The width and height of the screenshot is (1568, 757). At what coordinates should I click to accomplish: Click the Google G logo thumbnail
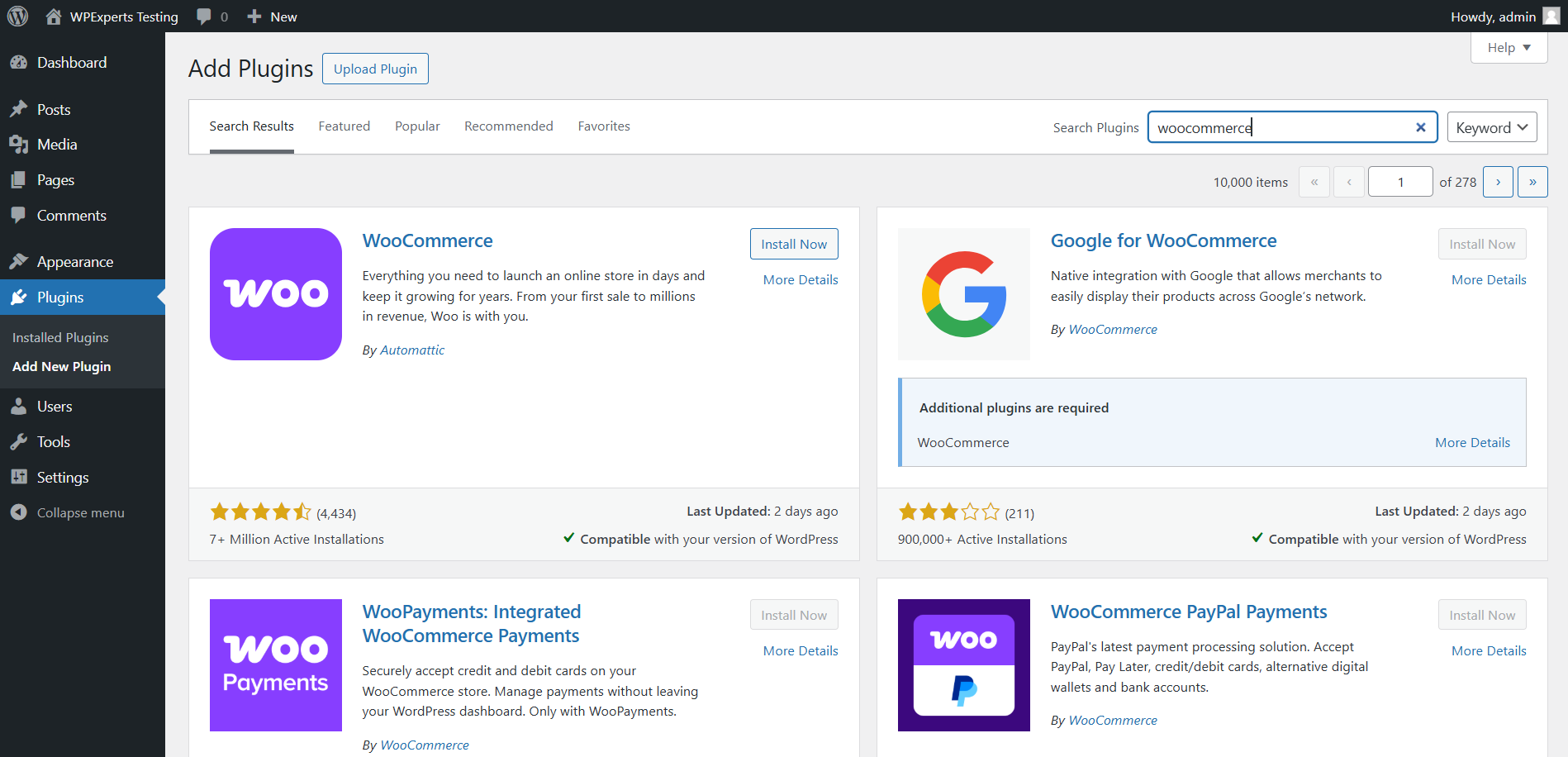pos(964,294)
